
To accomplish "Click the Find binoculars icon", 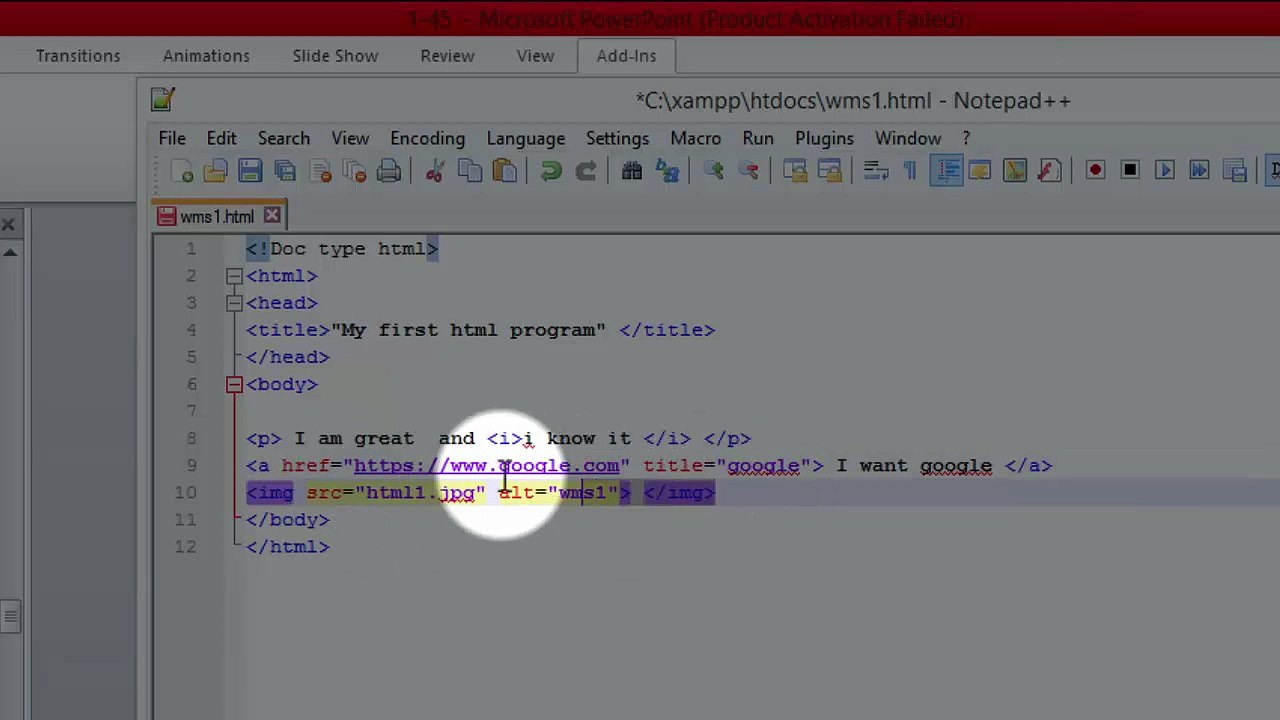I will [632, 171].
